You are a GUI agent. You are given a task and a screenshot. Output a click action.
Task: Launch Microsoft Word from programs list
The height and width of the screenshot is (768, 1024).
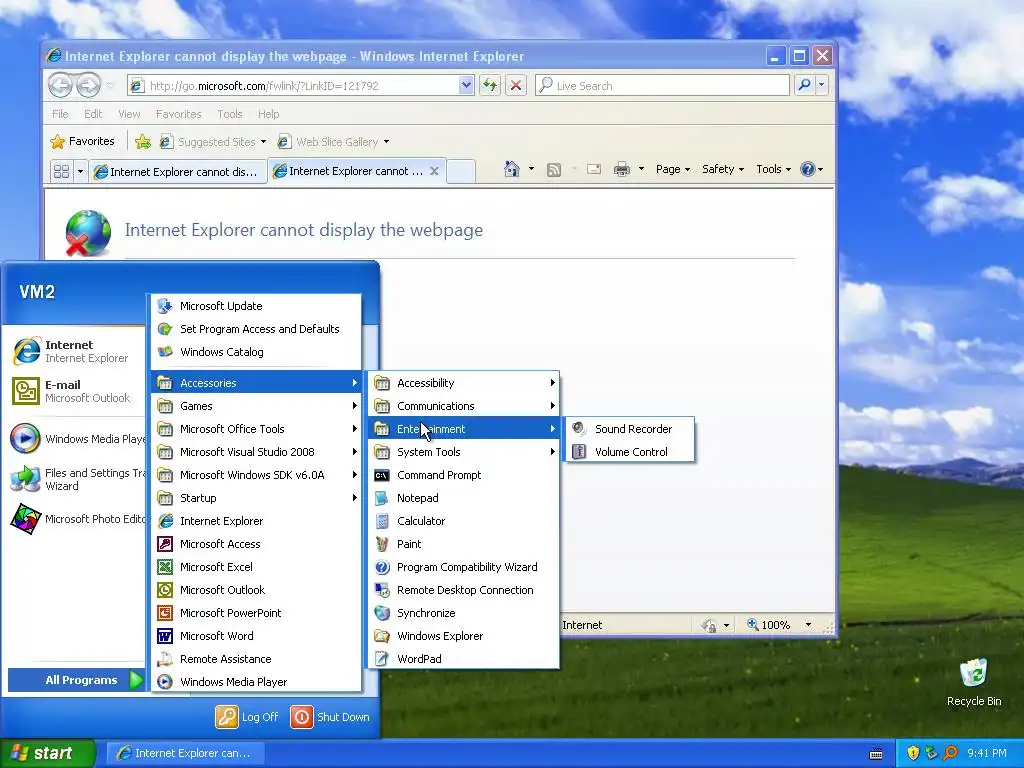(x=256, y=635)
